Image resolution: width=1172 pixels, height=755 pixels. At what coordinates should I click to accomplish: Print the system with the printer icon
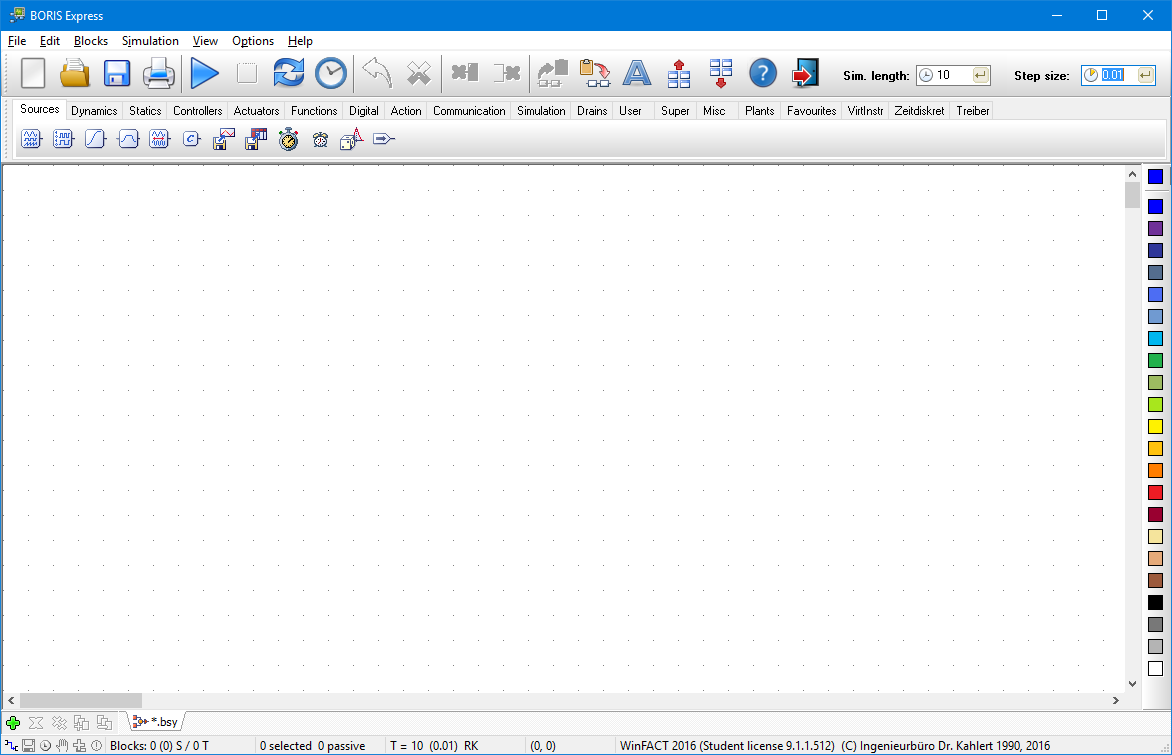[x=158, y=73]
